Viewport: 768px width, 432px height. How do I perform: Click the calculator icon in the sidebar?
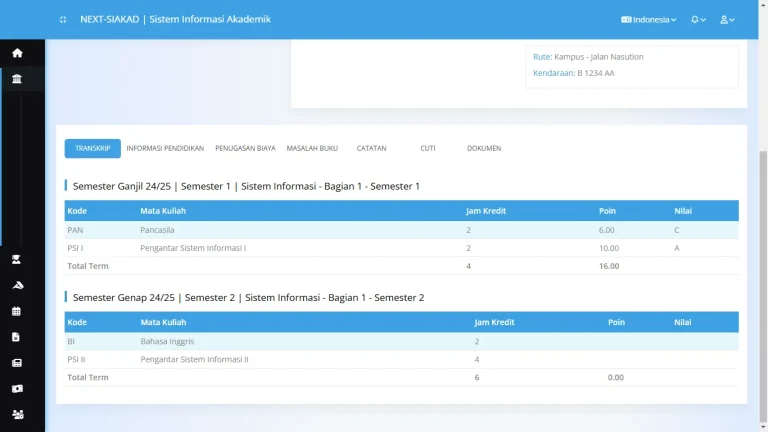coord(16,363)
